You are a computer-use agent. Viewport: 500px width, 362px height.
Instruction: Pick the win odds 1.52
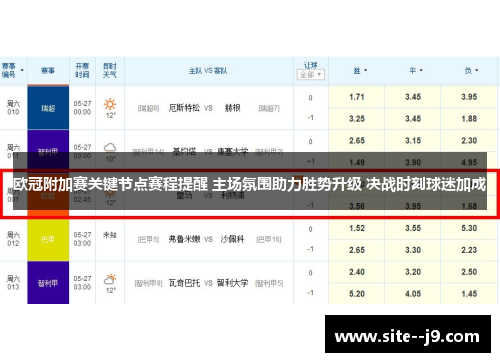click(x=357, y=228)
